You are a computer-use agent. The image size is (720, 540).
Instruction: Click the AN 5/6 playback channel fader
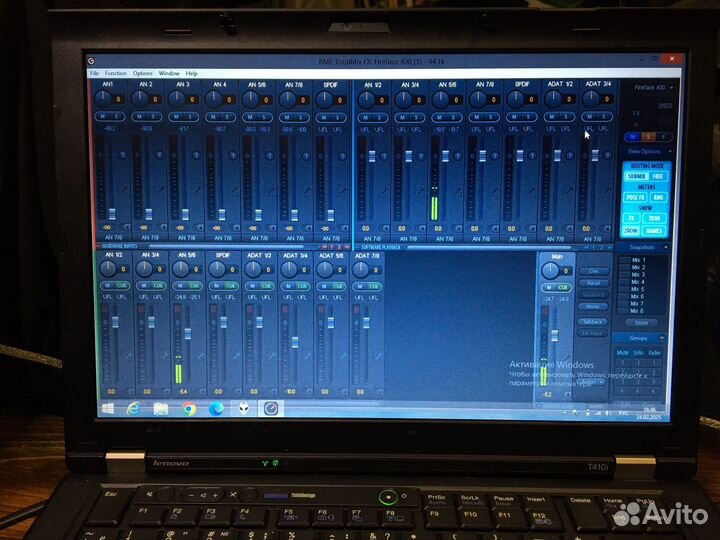tap(443, 156)
